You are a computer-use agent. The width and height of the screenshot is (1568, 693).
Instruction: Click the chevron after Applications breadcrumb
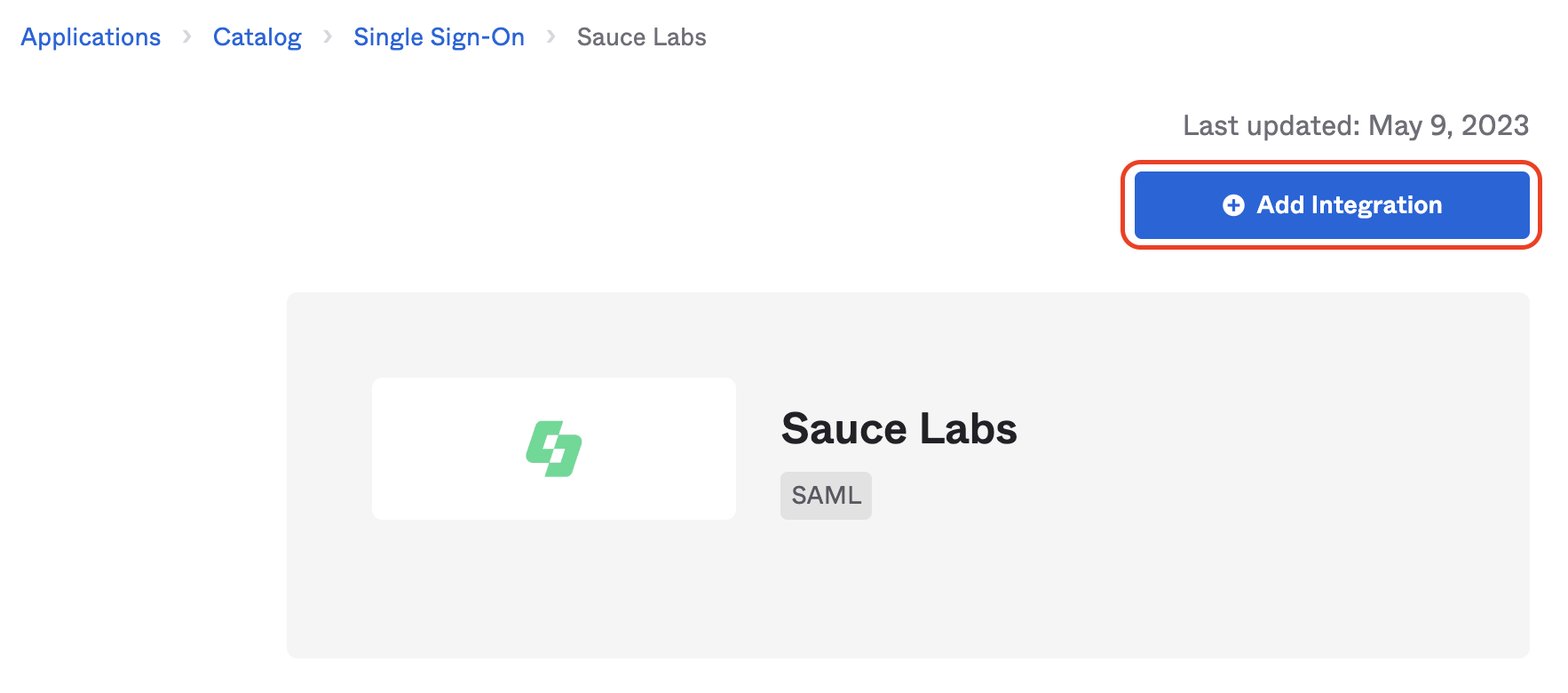tap(186, 37)
